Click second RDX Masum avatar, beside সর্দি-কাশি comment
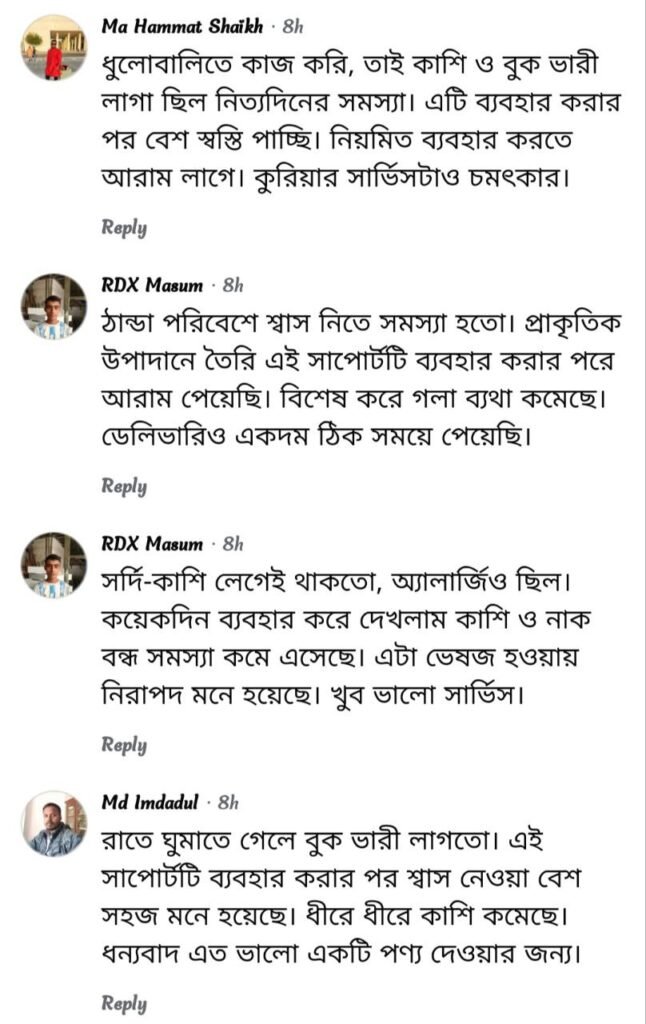The width and height of the screenshot is (646, 1024). (54, 565)
